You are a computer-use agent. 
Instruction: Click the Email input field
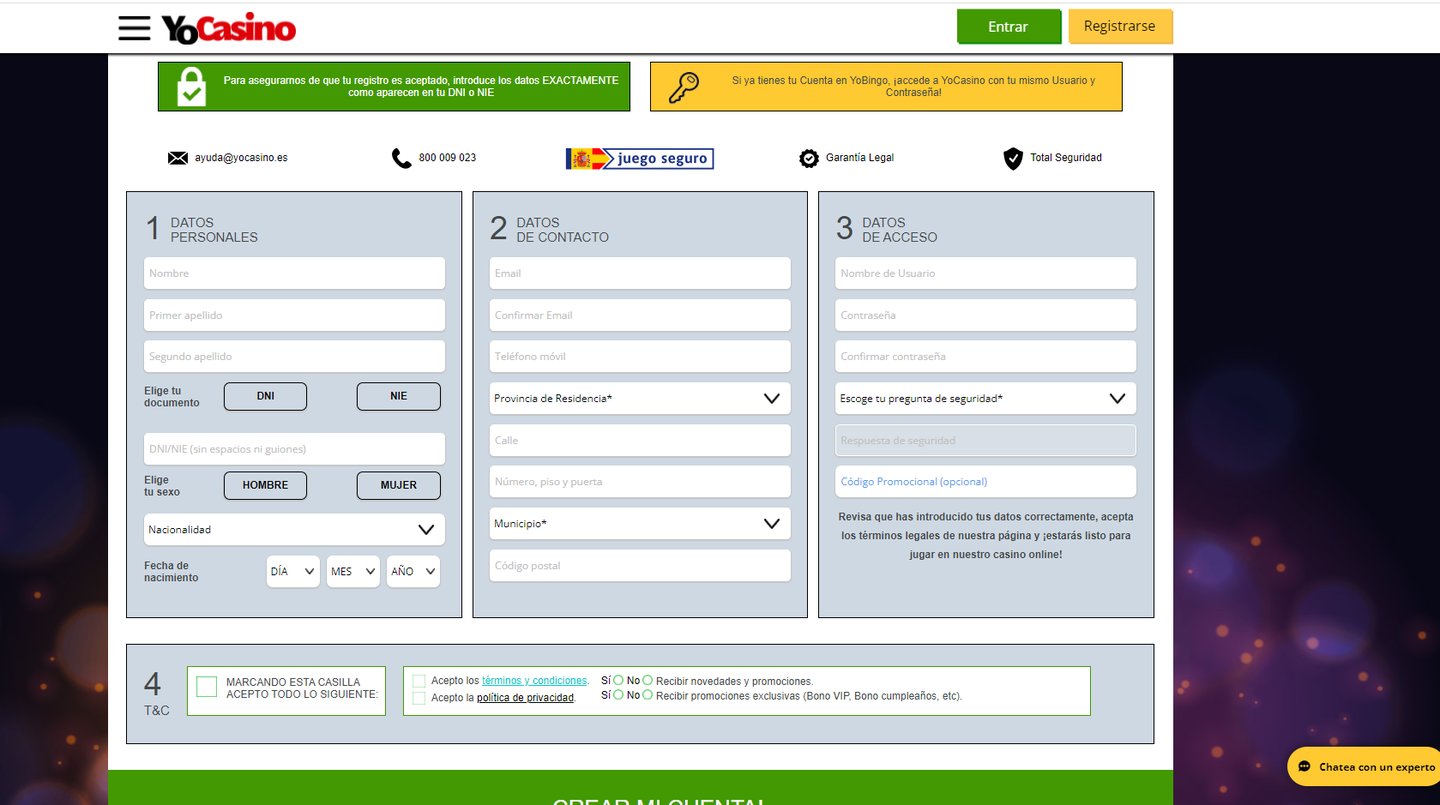coord(640,273)
